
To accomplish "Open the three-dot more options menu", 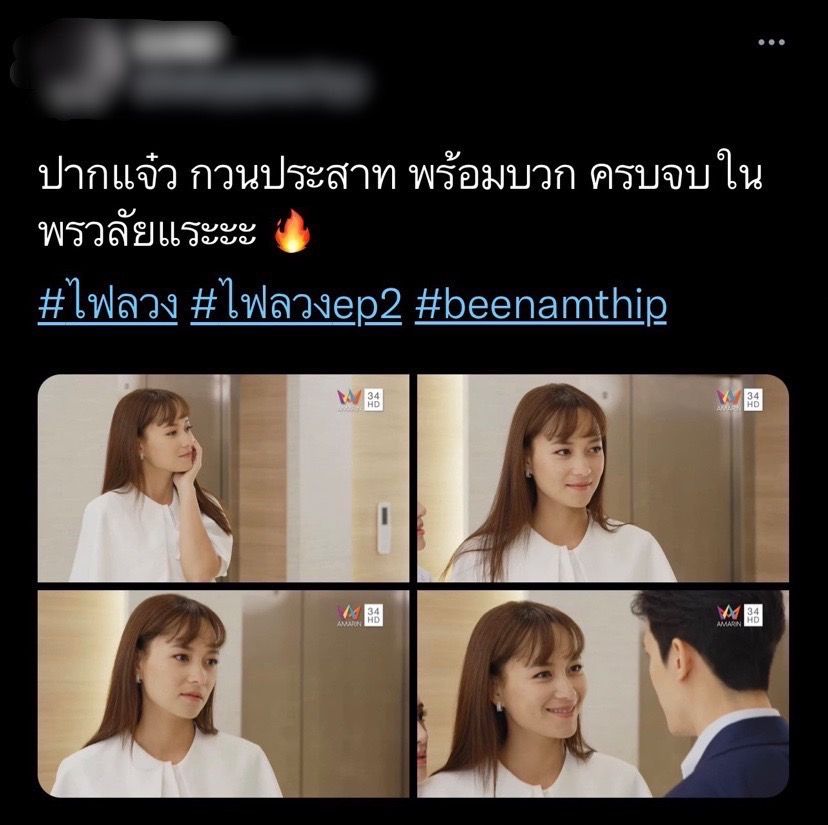I will pyautogui.click(x=771, y=42).
